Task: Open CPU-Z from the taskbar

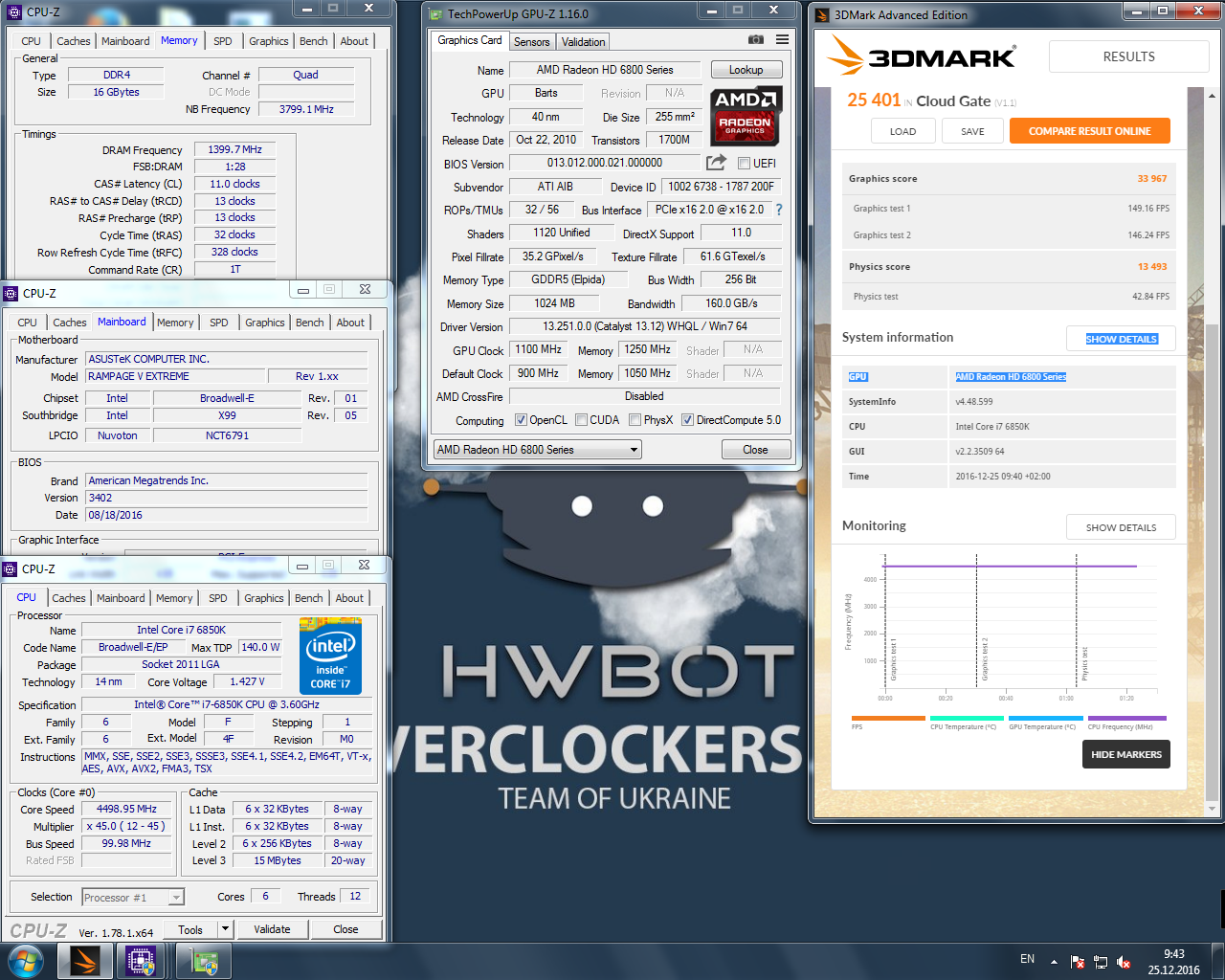Action: pyautogui.click(x=142, y=961)
